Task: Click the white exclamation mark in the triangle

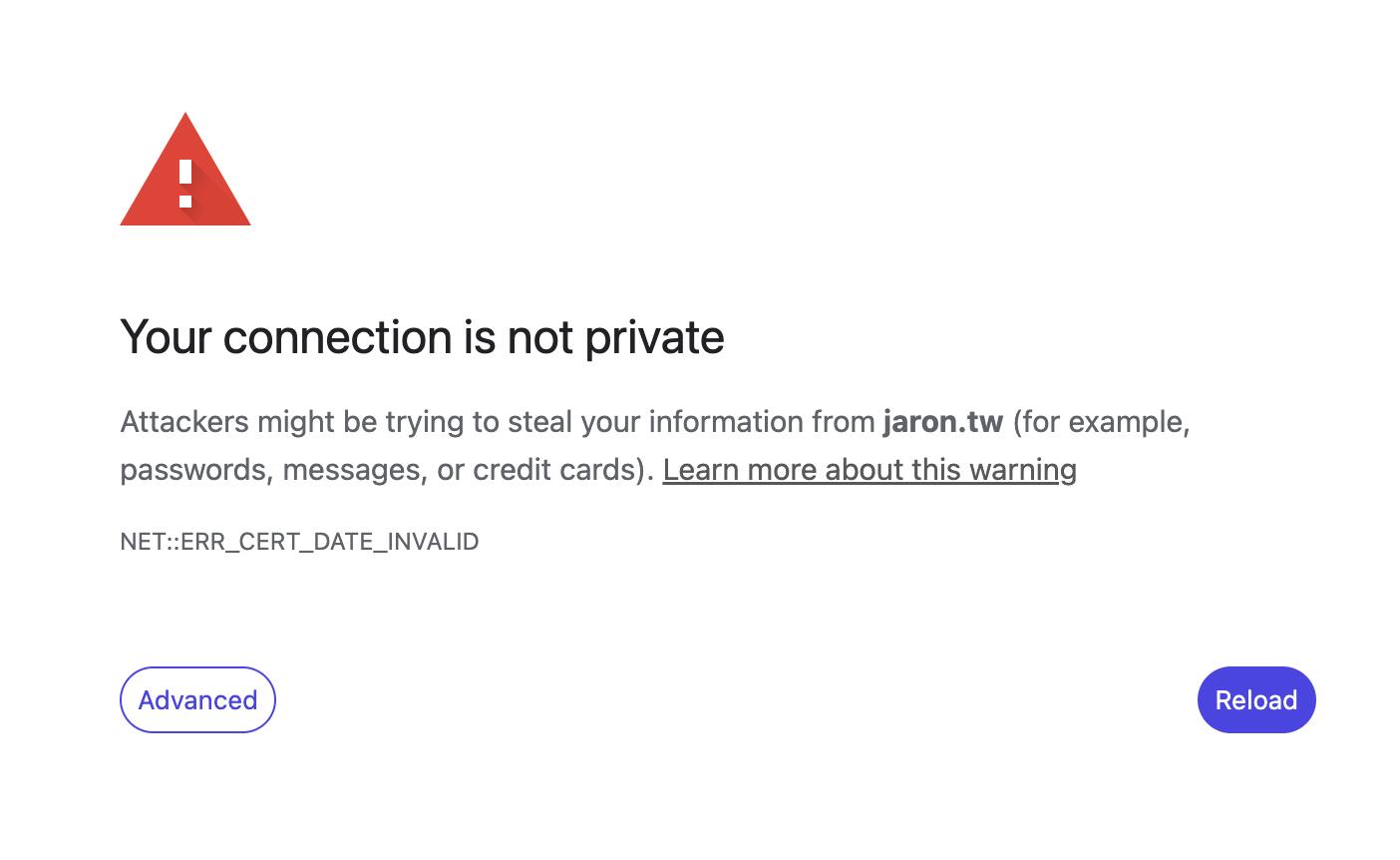Action: (x=185, y=185)
